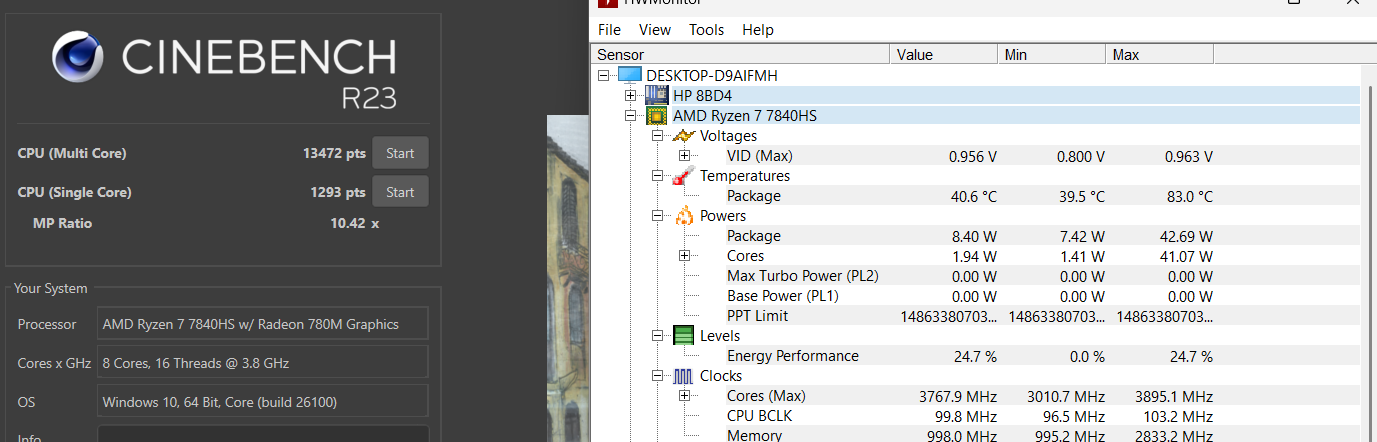Click the 42.69 W max package power
1377x442 pixels.
click(1185, 236)
